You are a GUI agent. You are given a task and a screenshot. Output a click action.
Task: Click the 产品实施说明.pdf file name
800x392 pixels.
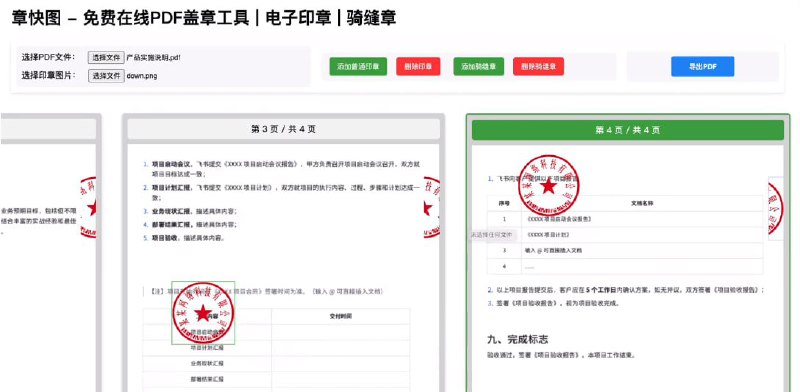[153, 58]
